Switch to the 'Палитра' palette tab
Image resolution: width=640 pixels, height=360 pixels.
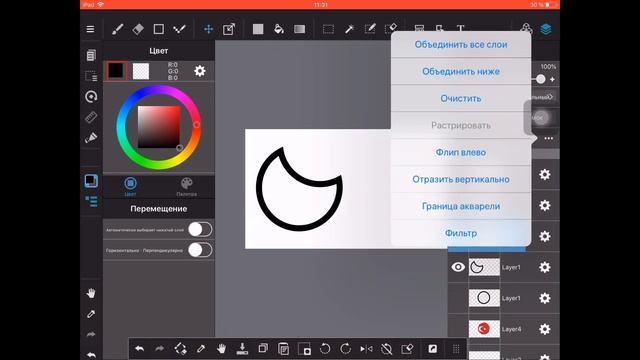tap(187, 187)
